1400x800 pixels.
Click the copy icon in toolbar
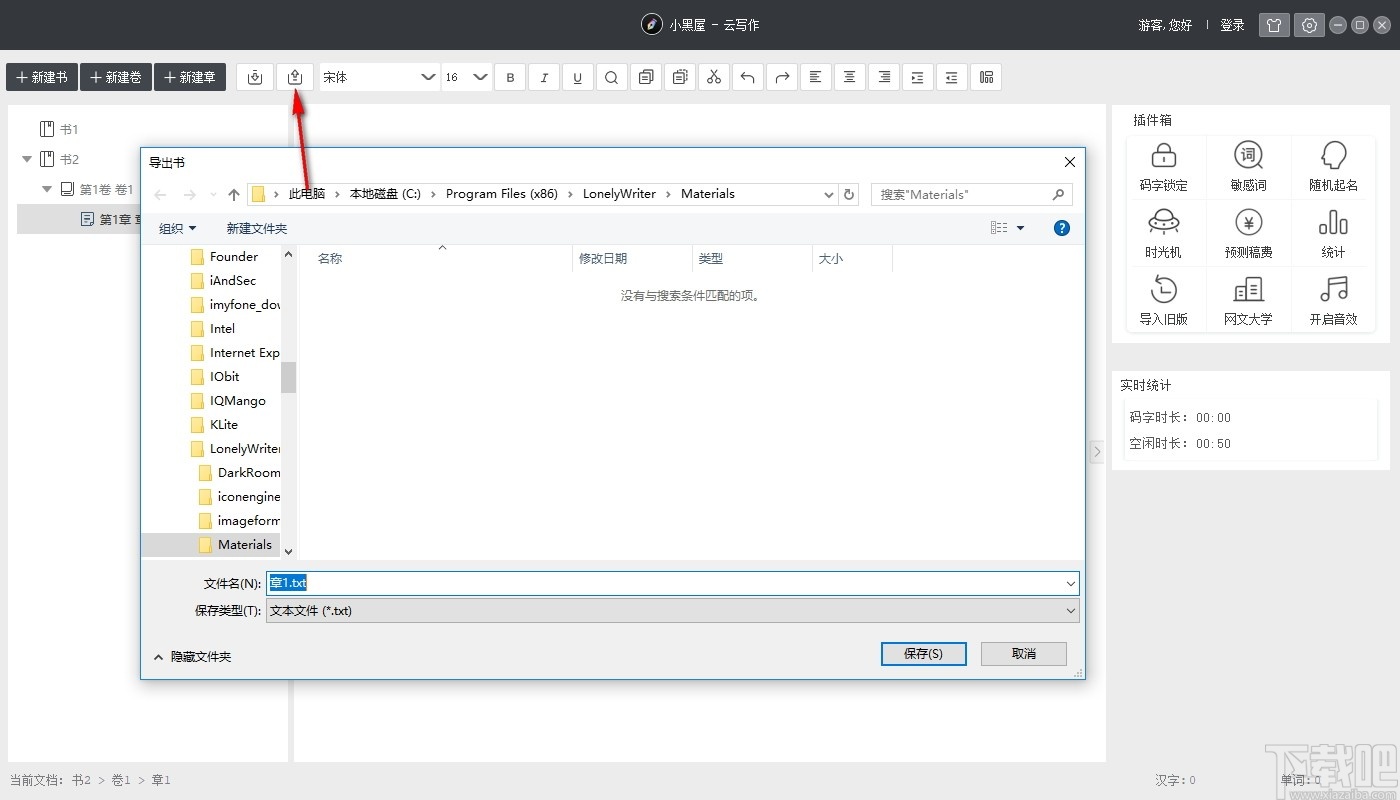point(646,77)
